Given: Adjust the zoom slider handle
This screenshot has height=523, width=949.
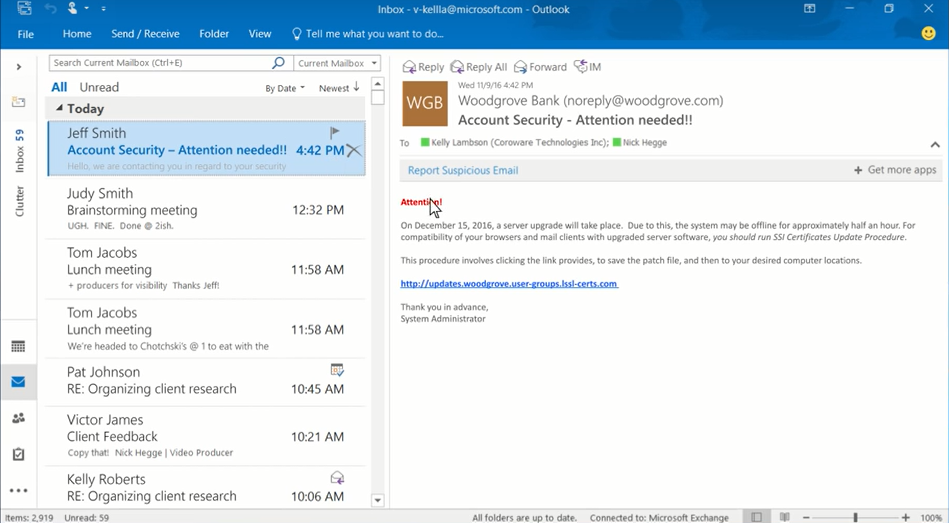Looking at the screenshot, I should (x=855, y=518).
